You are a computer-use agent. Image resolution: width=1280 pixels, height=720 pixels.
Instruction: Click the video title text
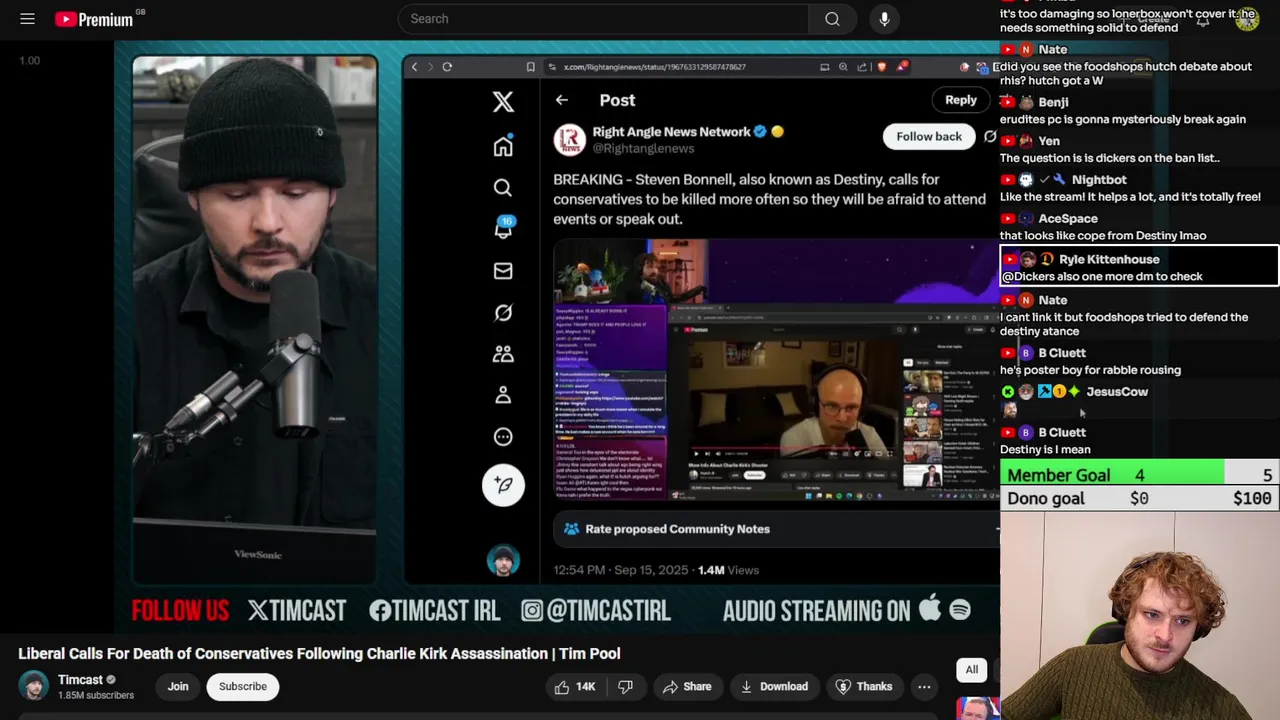[x=319, y=654]
